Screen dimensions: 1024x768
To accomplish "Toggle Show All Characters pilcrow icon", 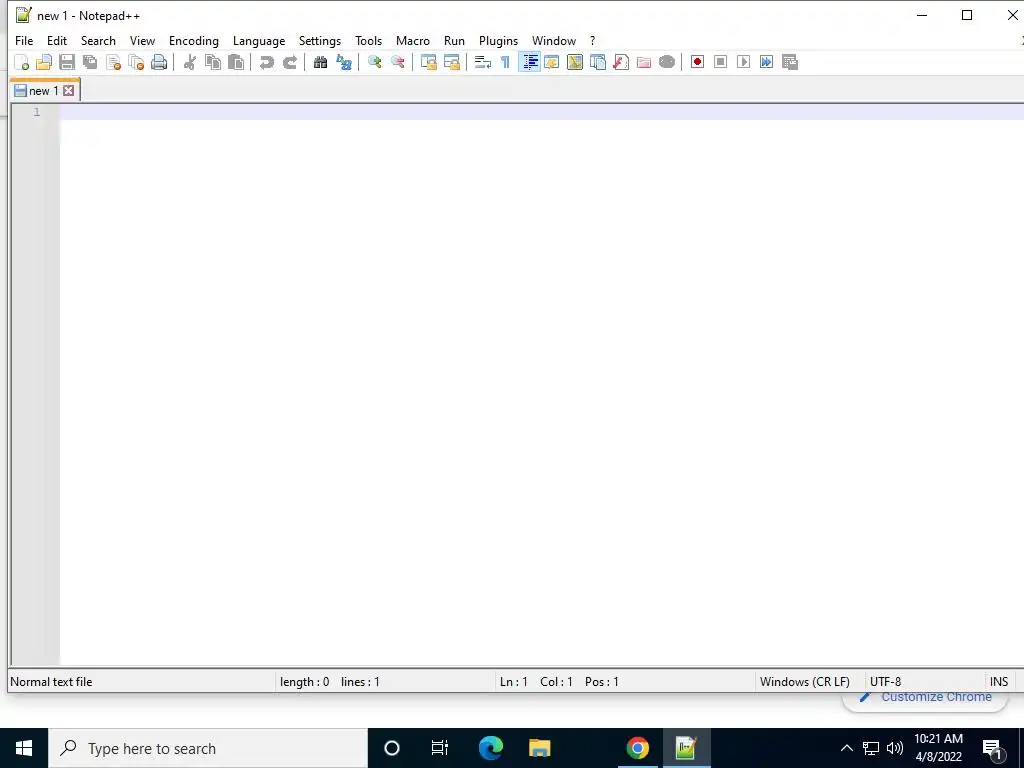I will 505,62.
